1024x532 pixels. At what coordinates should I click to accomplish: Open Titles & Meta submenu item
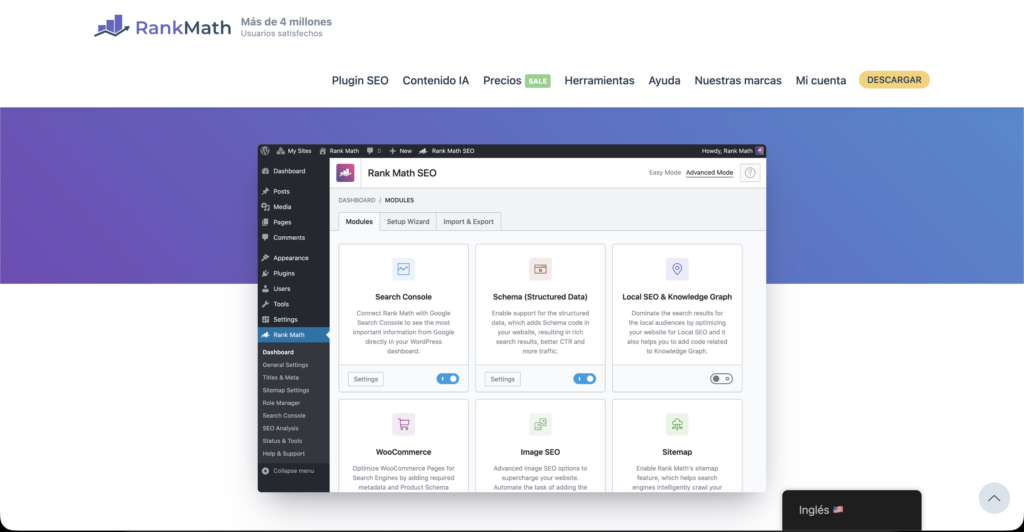[x=281, y=377]
